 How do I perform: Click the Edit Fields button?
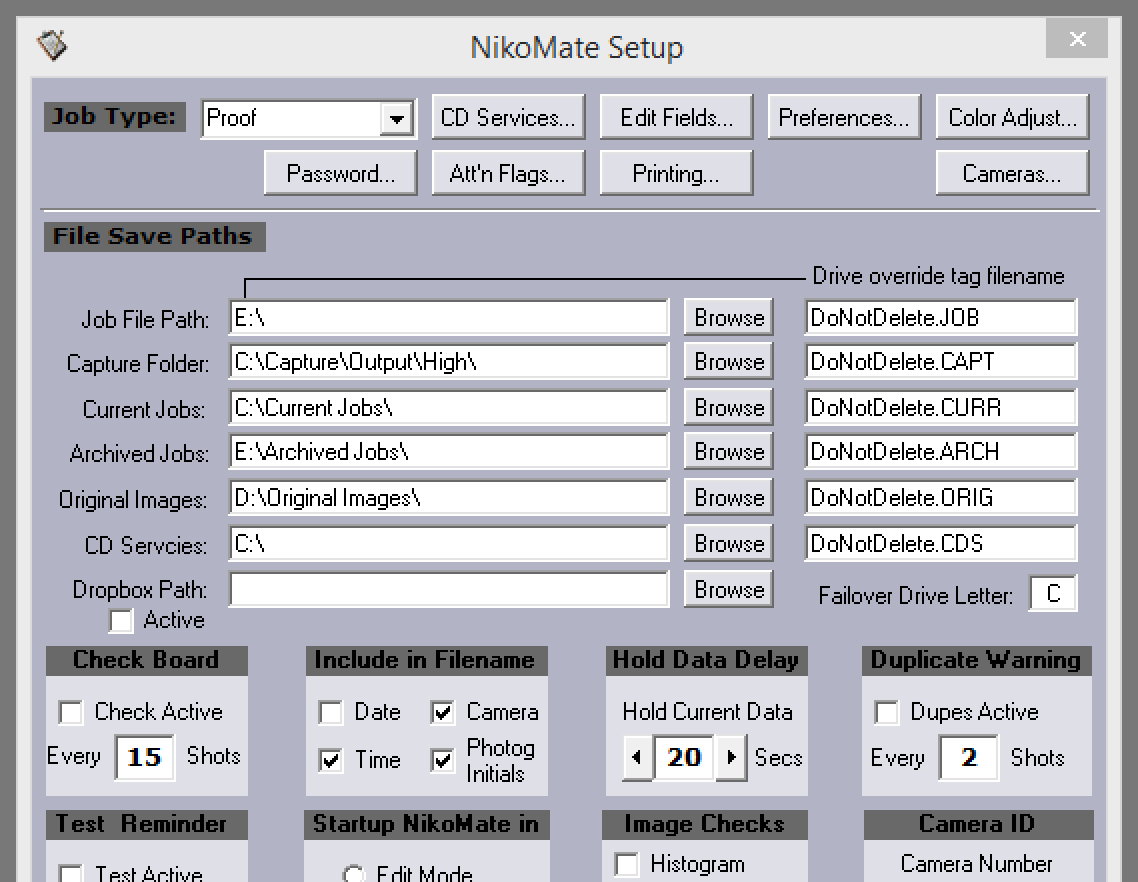point(676,118)
